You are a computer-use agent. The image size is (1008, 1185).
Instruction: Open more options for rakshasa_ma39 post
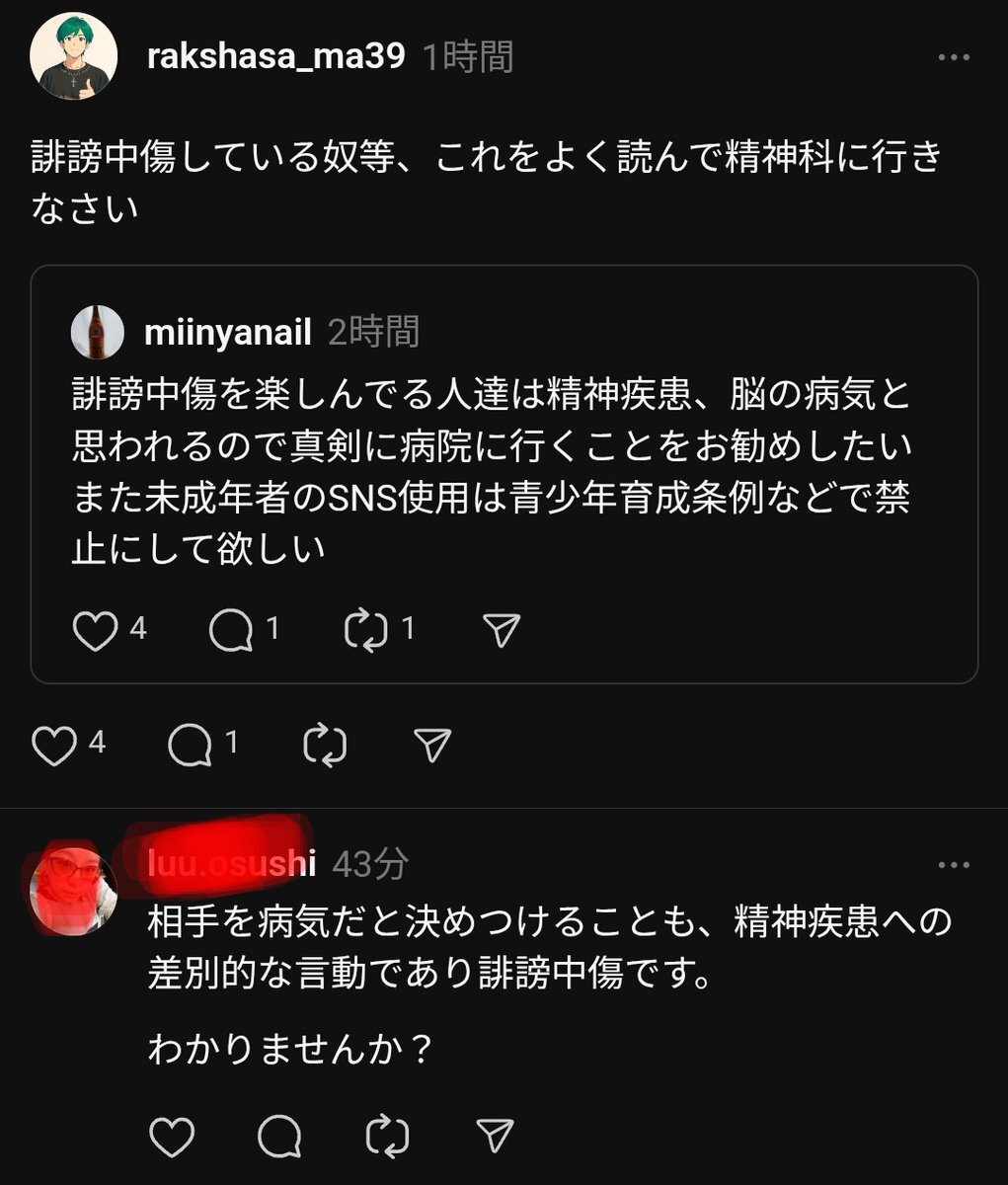[x=953, y=58]
